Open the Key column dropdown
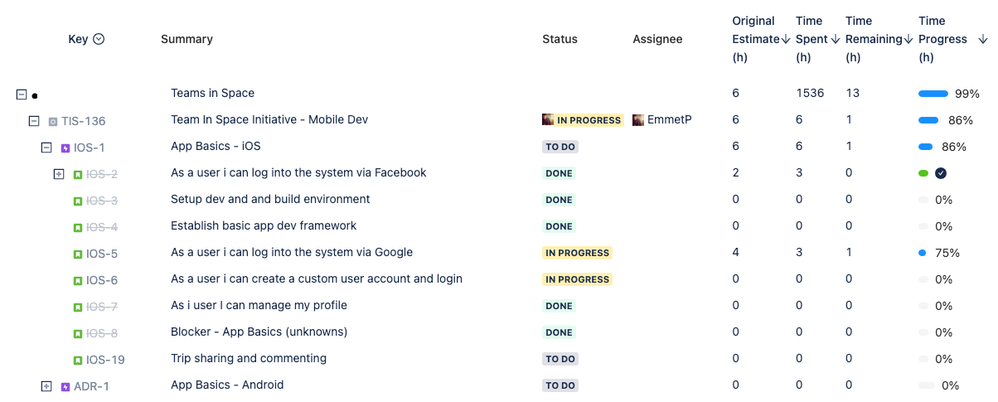The height and width of the screenshot is (402, 998). click(x=99, y=40)
